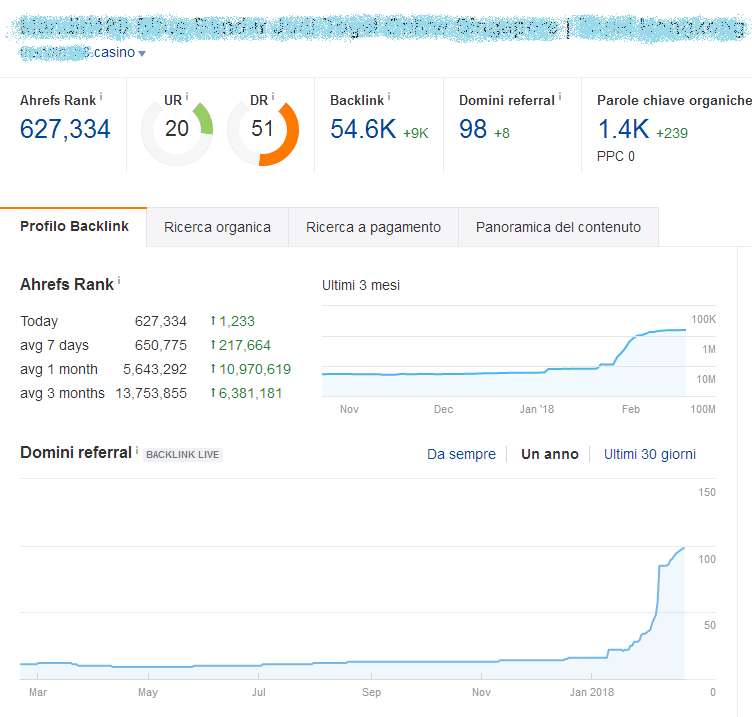Click the UR info icon
The height and width of the screenshot is (717, 752).
187,96
